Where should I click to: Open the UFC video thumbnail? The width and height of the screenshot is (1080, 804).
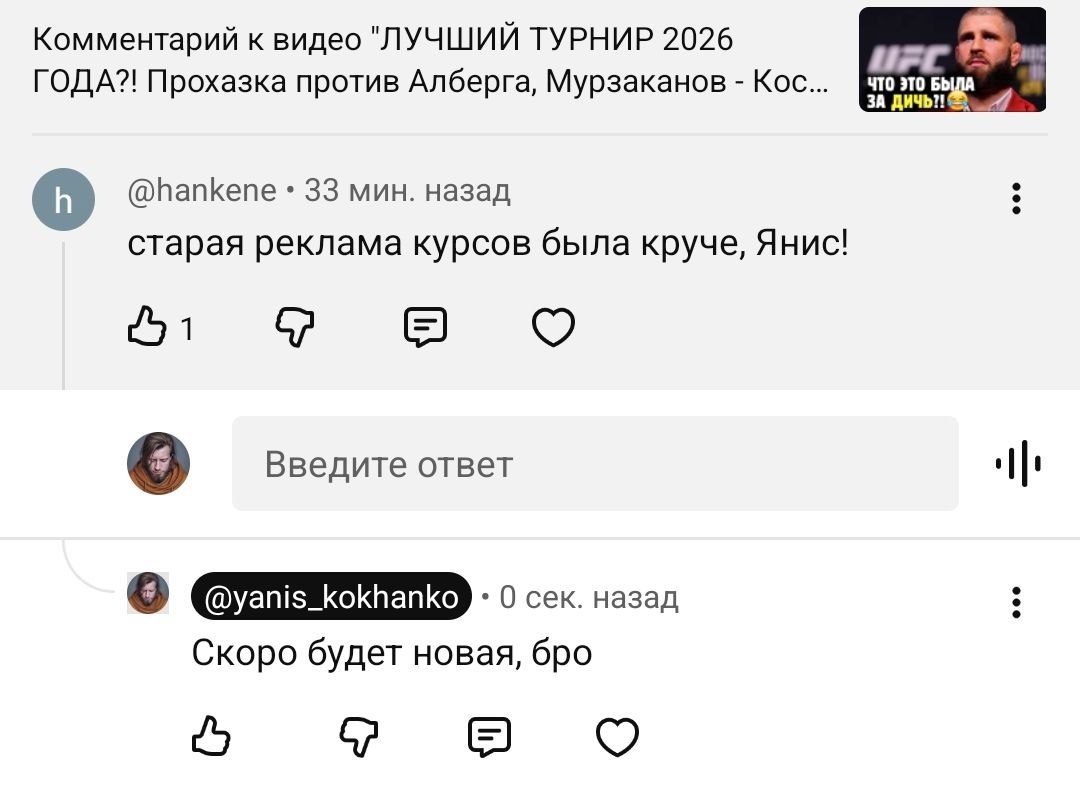953,59
